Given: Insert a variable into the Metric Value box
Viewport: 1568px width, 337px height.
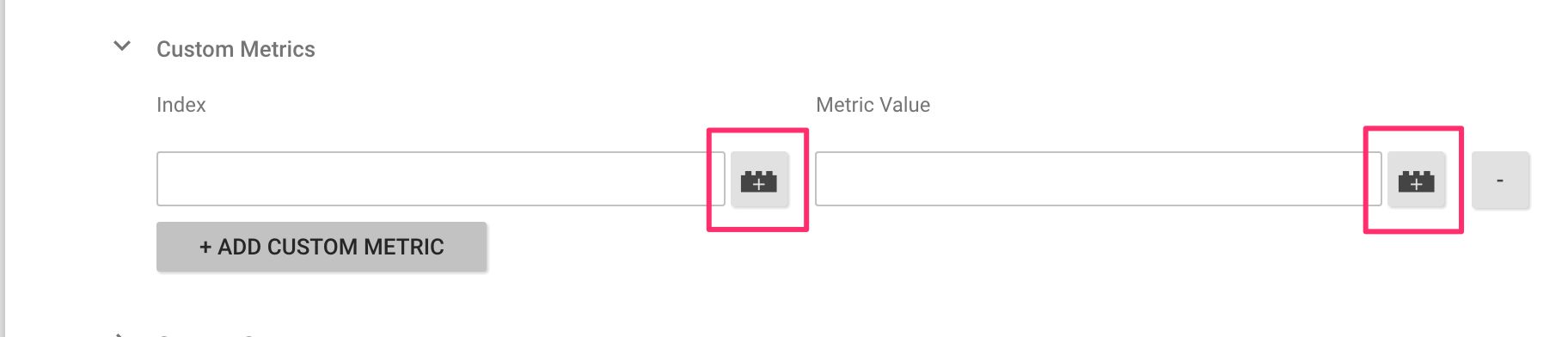Looking at the screenshot, I should [x=1416, y=181].
